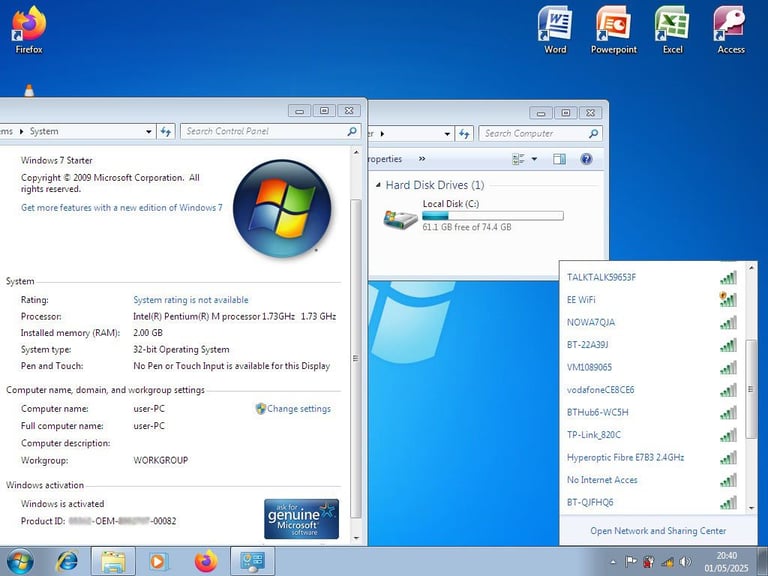Click the volume speaker tray icon

pyautogui.click(x=686, y=561)
